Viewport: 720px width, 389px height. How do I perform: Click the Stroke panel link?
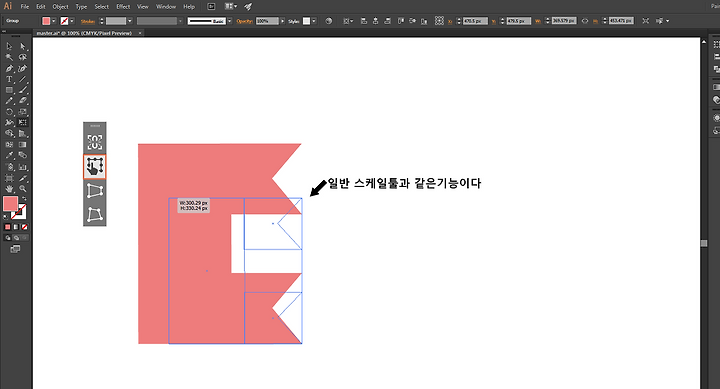point(88,22)
